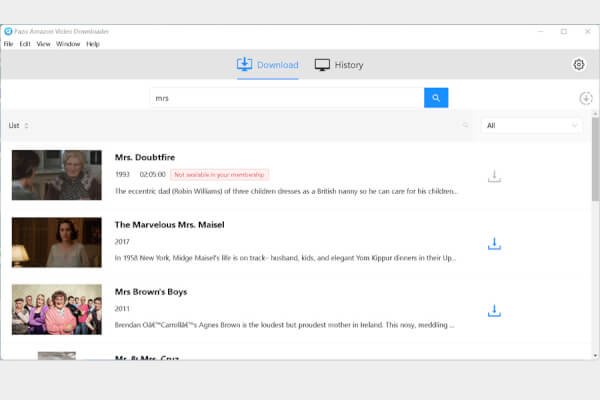Screen dimensions: 600x400
Task: Click the 'Mrs. Doubtfire' title
Action: click(145, 157)
